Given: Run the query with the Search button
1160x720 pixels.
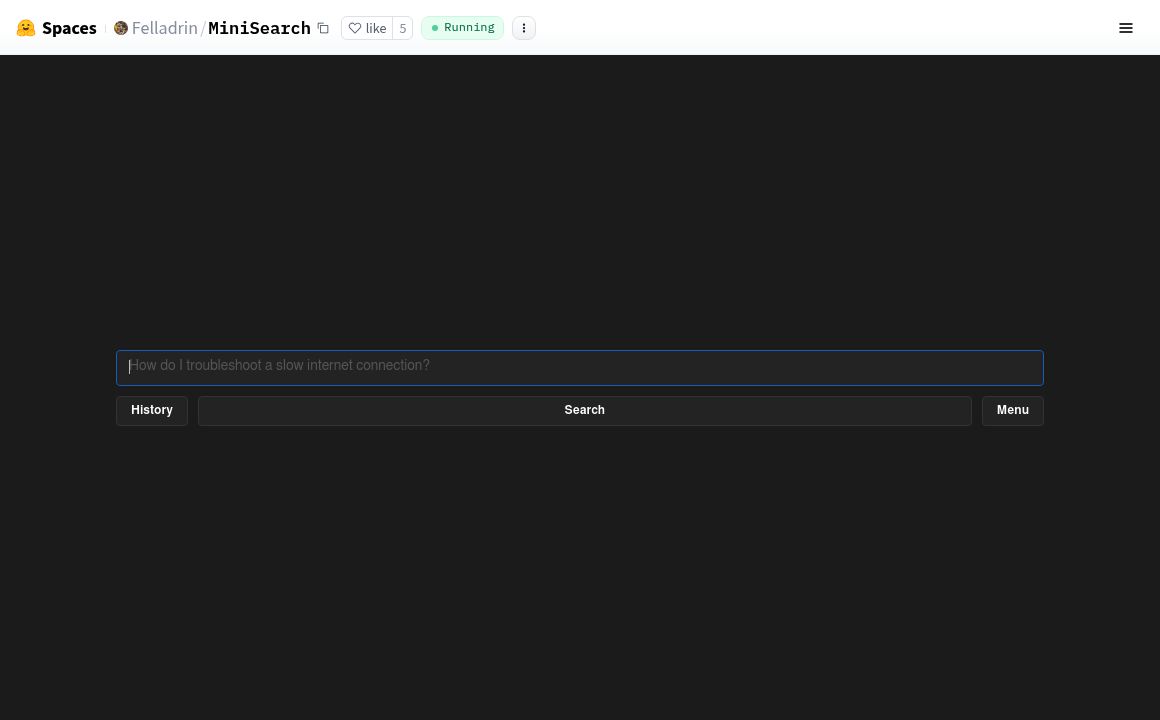Looking at the screenshot, I should click(x=584, y=410).
